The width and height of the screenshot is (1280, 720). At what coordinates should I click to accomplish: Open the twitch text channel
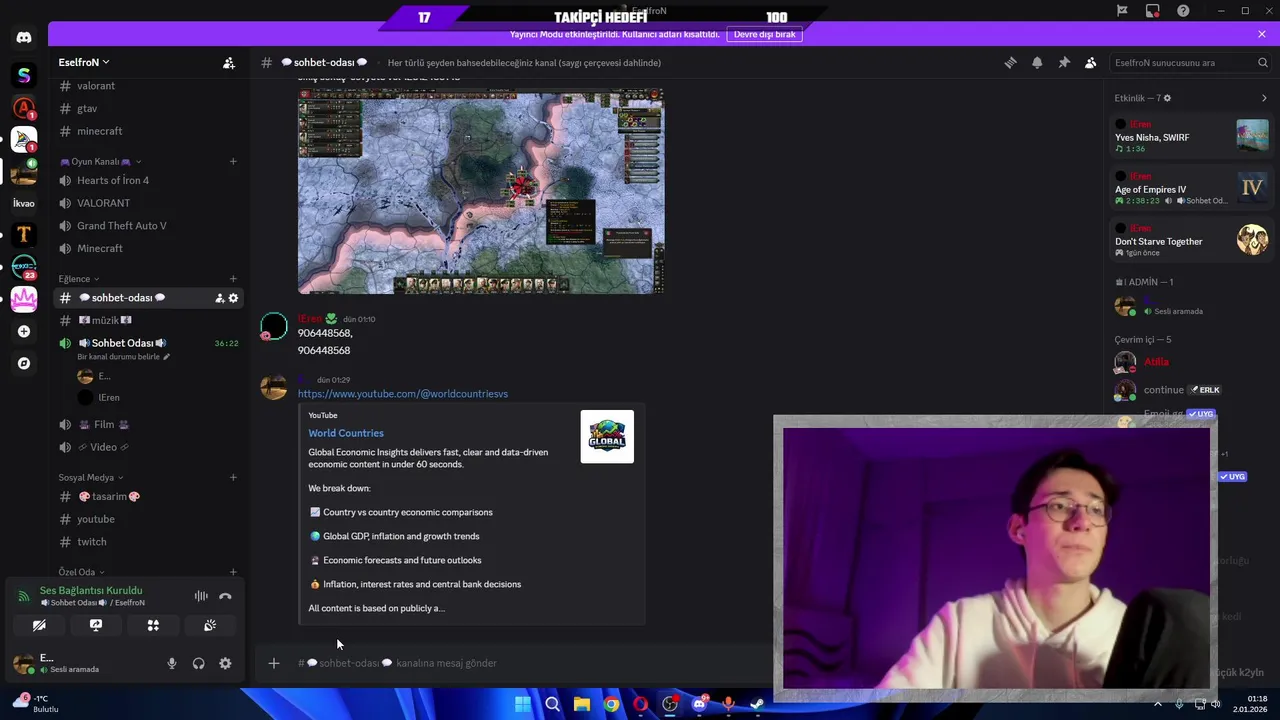pyautogui.click(x=148, y=542)
